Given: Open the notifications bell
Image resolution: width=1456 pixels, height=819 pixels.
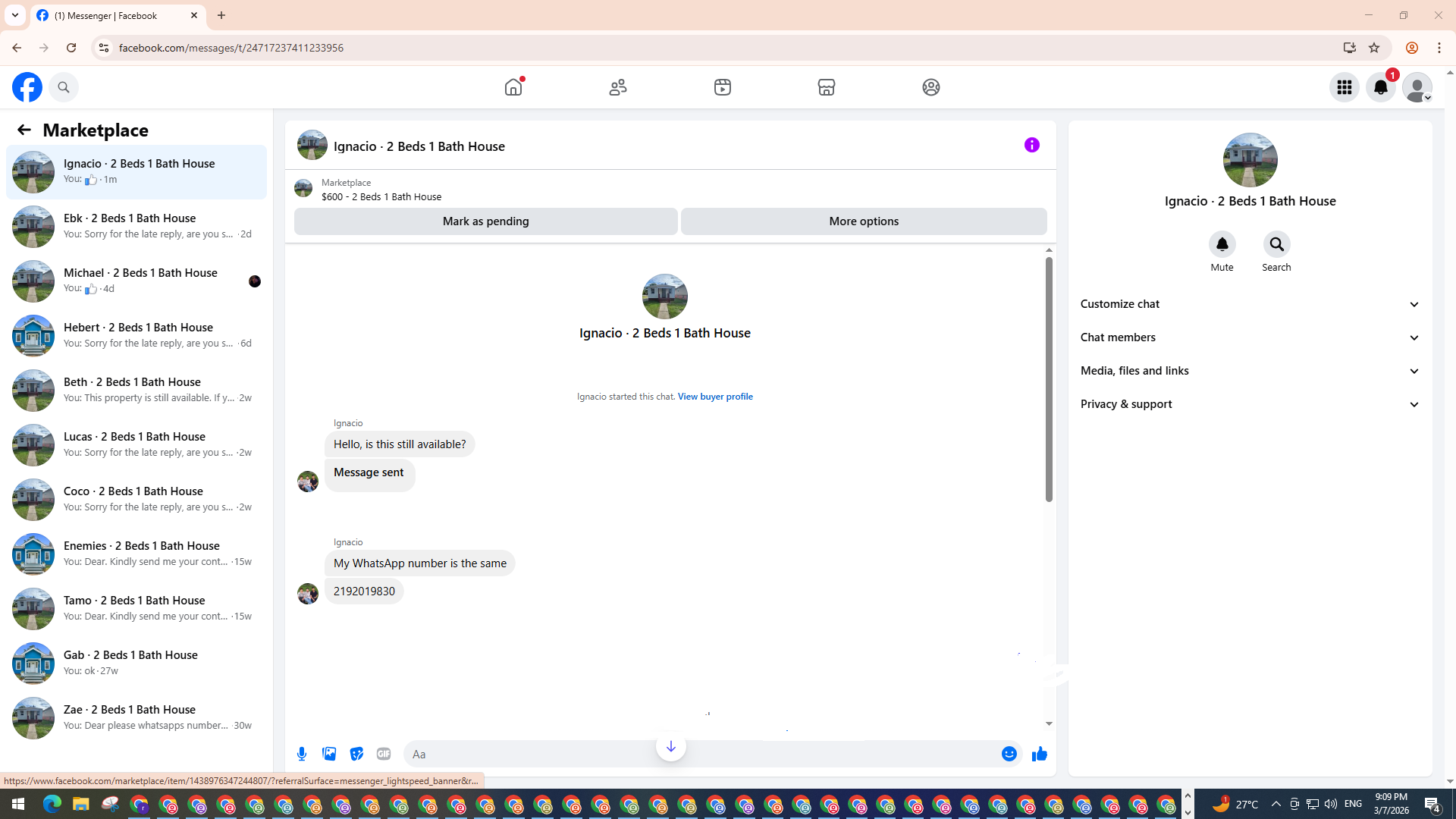Looking at the screenshot, I should (1381, 87).
